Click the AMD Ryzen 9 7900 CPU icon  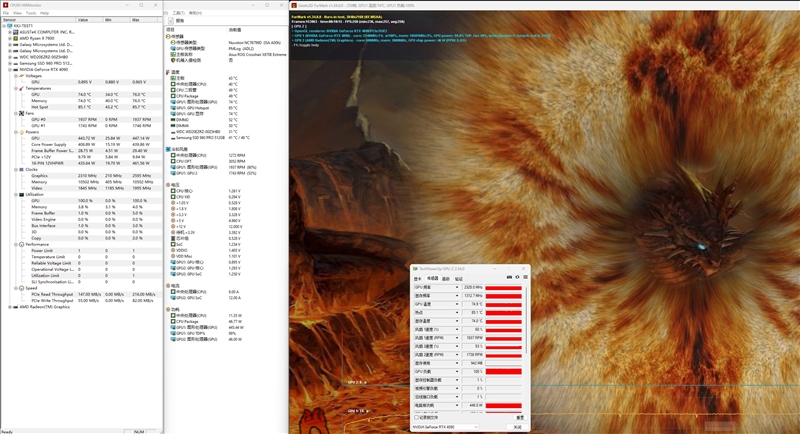[x=16, y=38]
